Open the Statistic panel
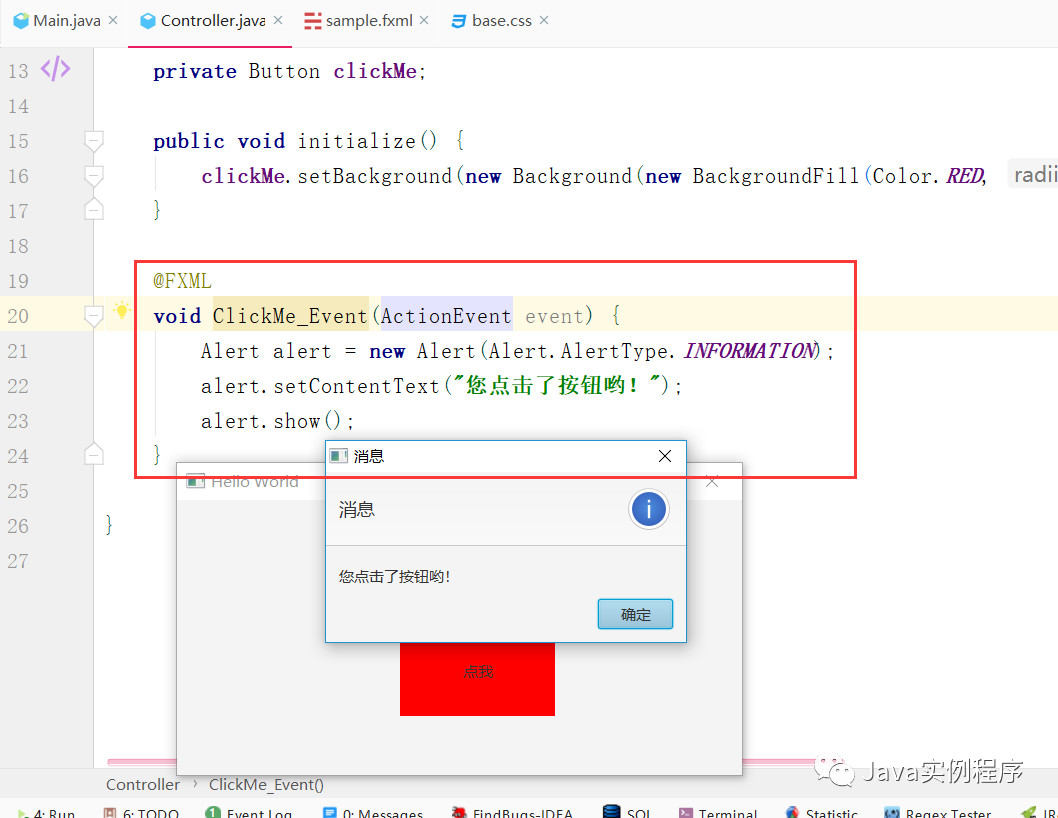1058x818 pixels. click(x=830, y=812)
